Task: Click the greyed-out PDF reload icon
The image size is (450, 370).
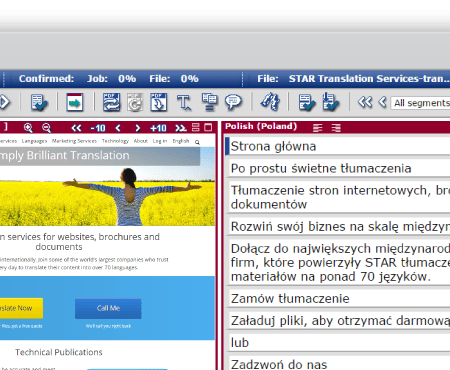Action: point(135,102)
